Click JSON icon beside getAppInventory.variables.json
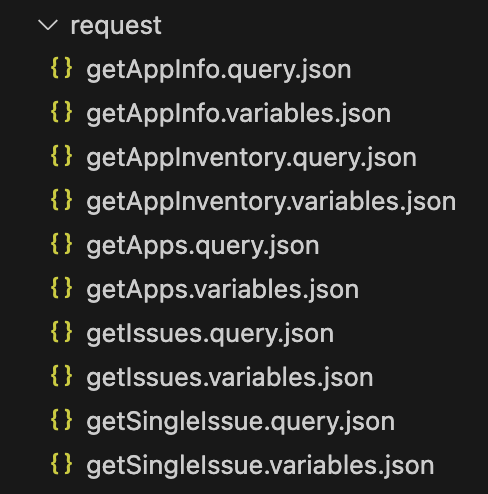 pos(62,200)
